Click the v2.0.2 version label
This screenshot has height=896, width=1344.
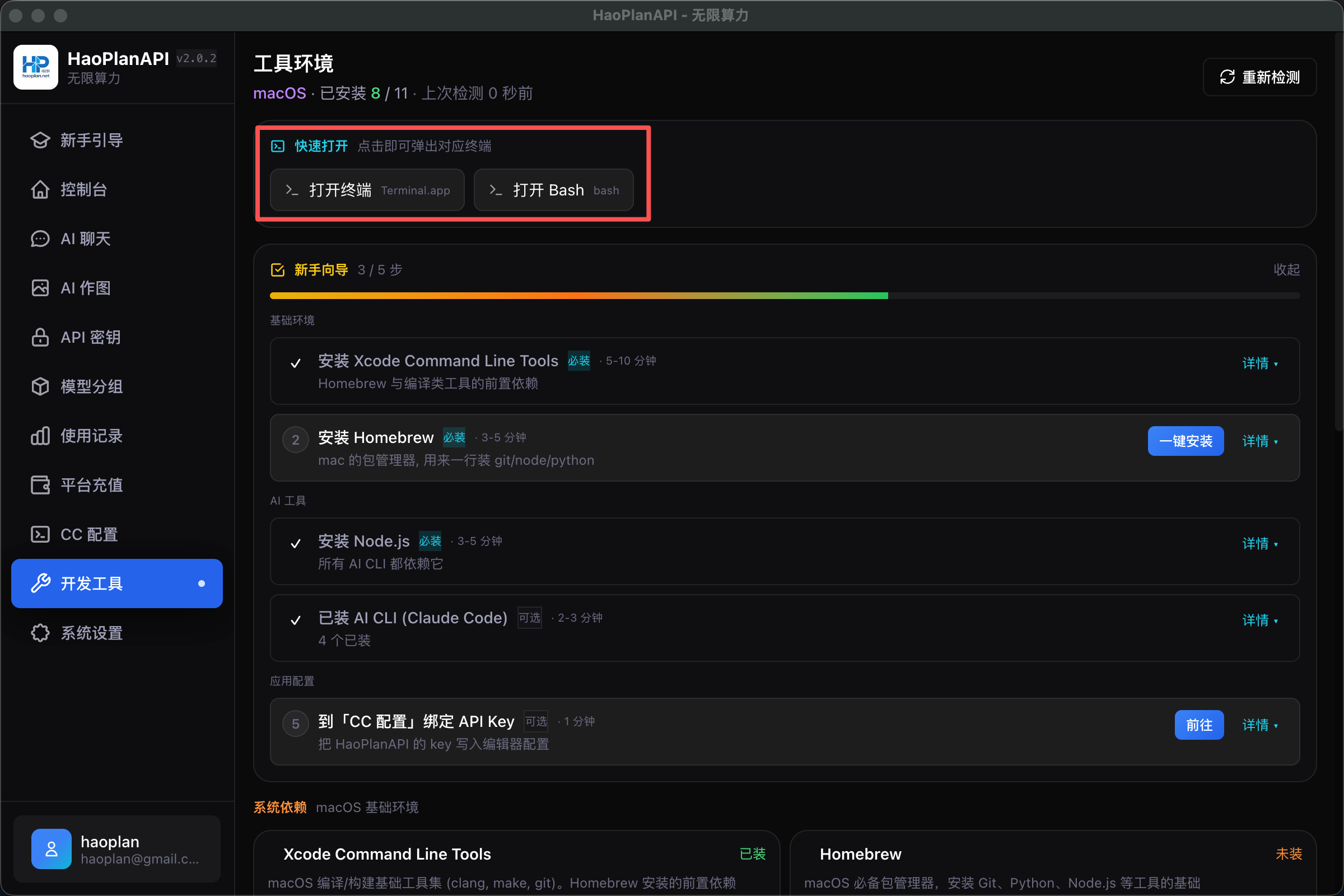pyautogui.click(x=197, y=58)
